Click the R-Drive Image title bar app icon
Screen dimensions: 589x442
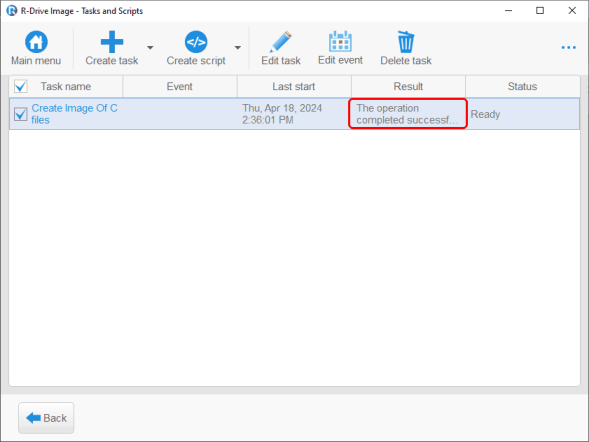12,11
